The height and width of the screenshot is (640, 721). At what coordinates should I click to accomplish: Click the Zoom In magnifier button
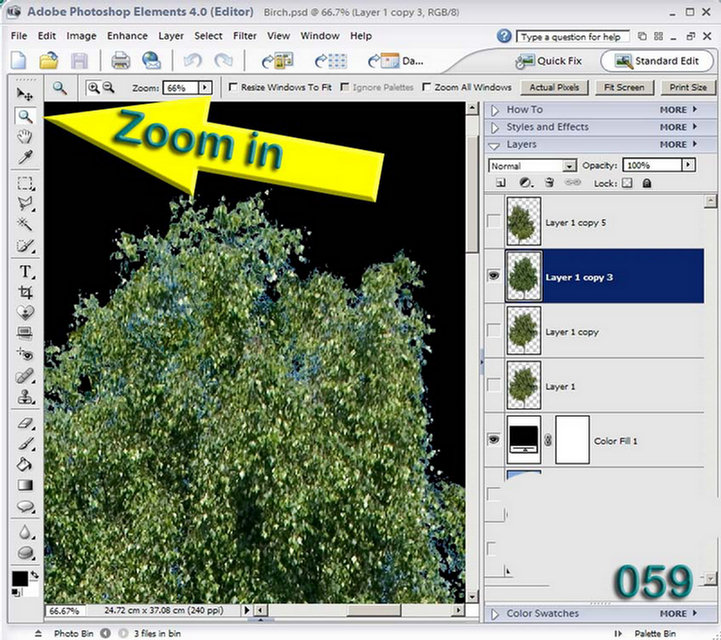coord(93,87)
